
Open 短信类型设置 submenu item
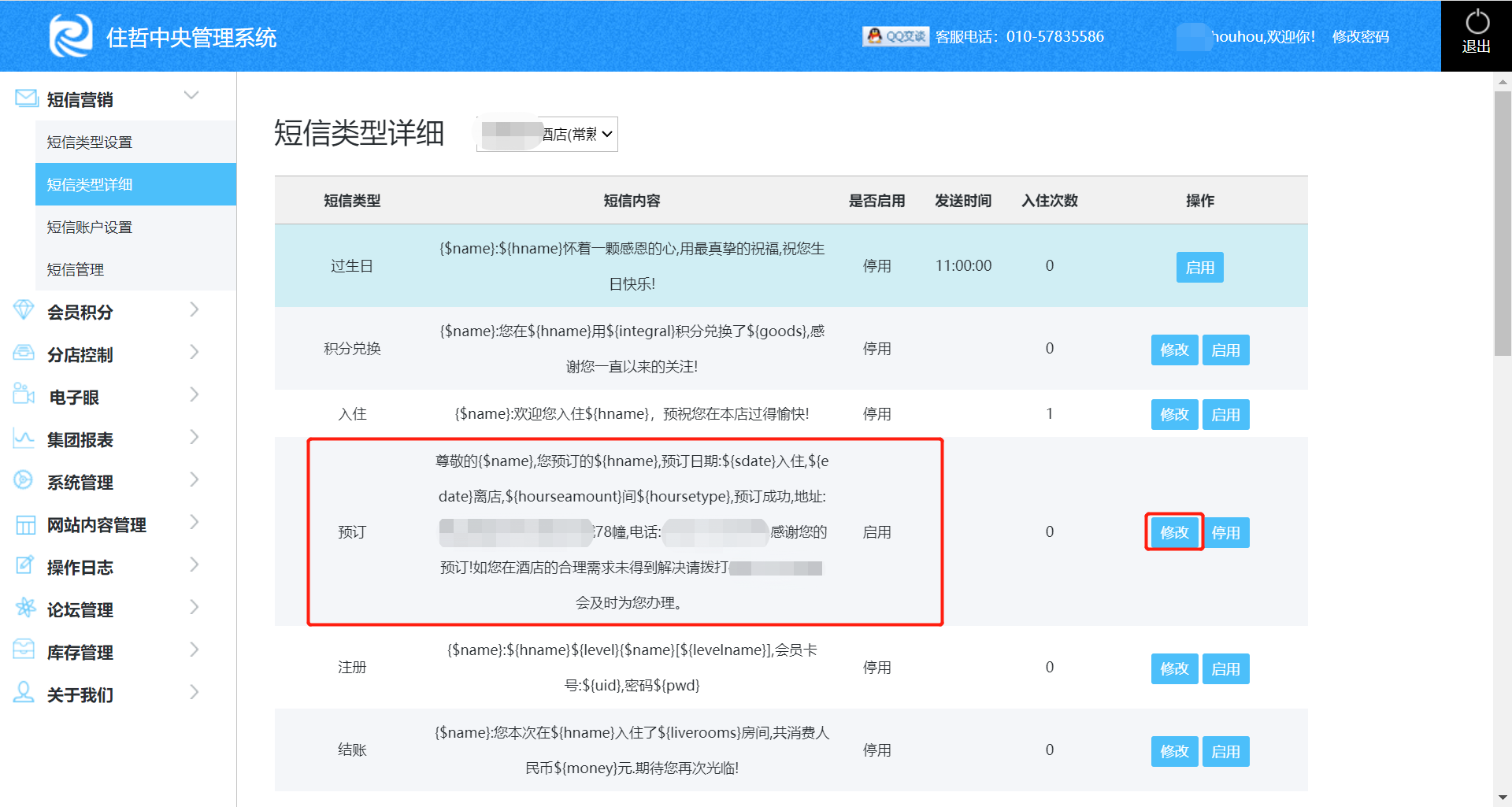(135, 142)
